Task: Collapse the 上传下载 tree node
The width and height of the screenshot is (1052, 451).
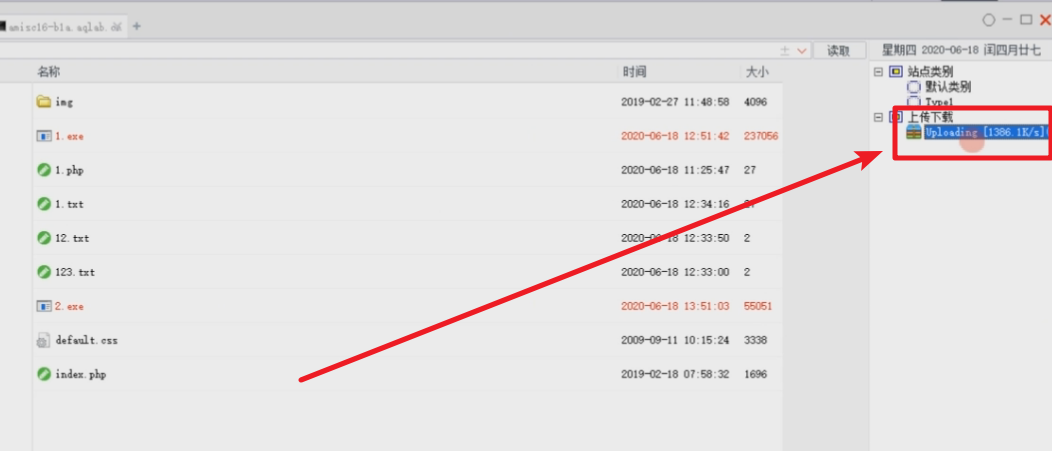Action: 878,117
